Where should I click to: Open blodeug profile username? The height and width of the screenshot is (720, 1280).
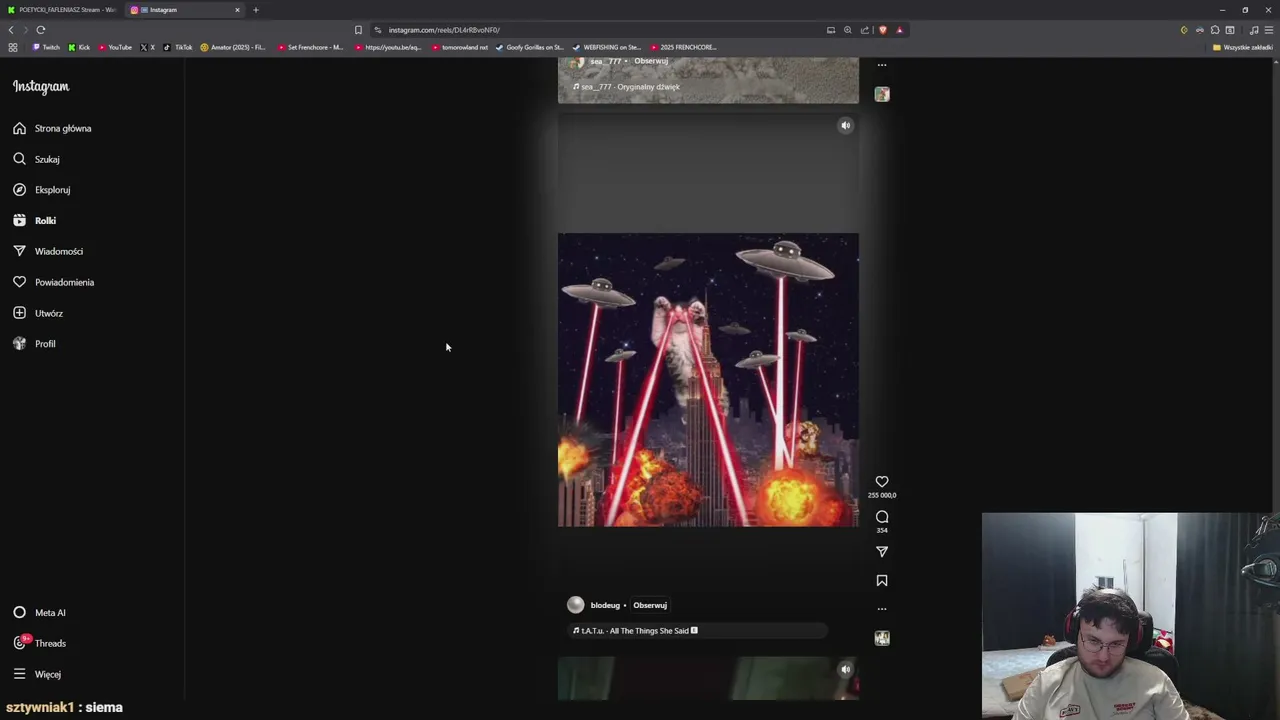click(x=605, y=605)
